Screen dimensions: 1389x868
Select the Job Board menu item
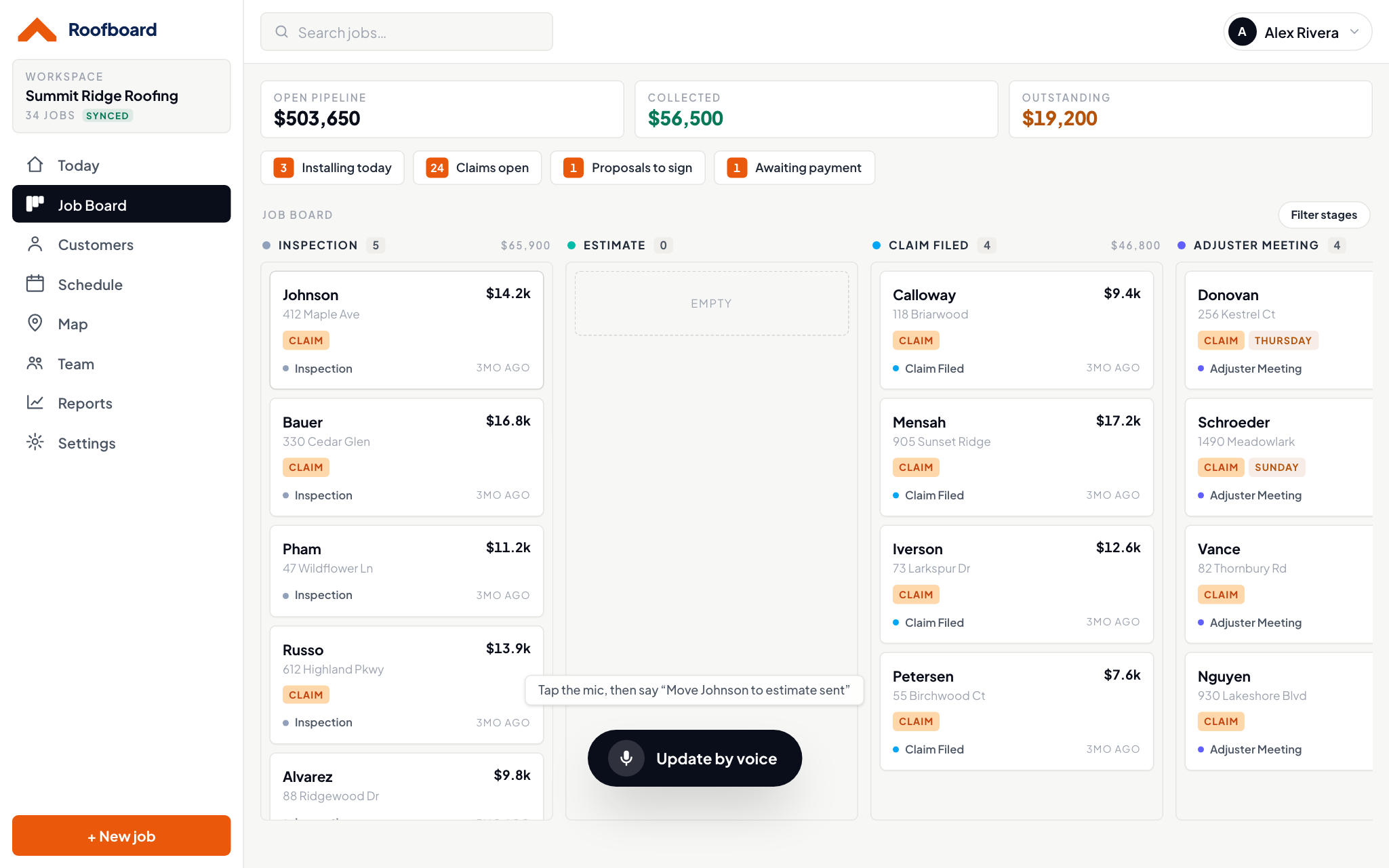tap(121, 204)
